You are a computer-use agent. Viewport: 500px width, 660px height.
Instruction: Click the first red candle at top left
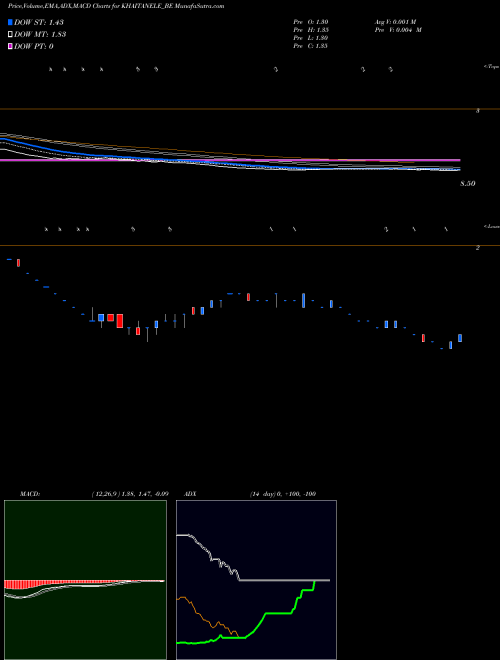point(19,263)
